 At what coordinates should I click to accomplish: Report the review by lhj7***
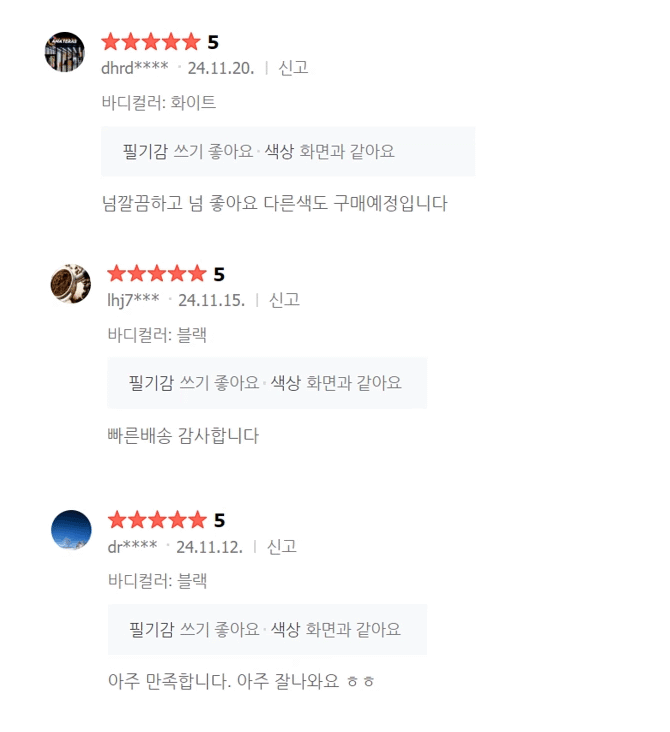pyautogui.click(x=284, y=300)
